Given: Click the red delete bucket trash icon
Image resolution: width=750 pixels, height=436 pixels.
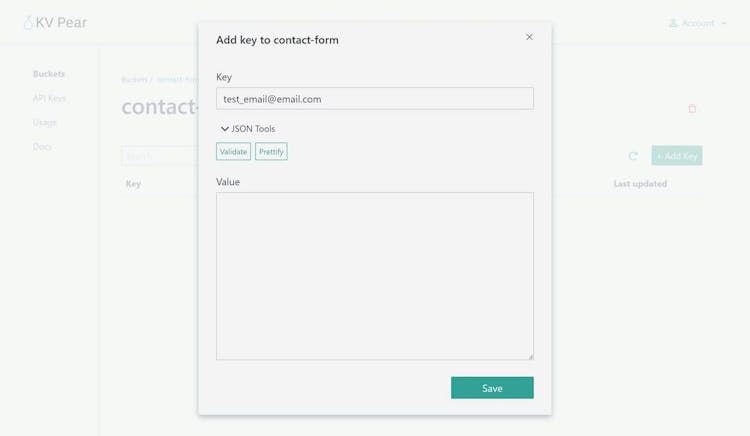Looking at the screenshot, I should (692, 108).
